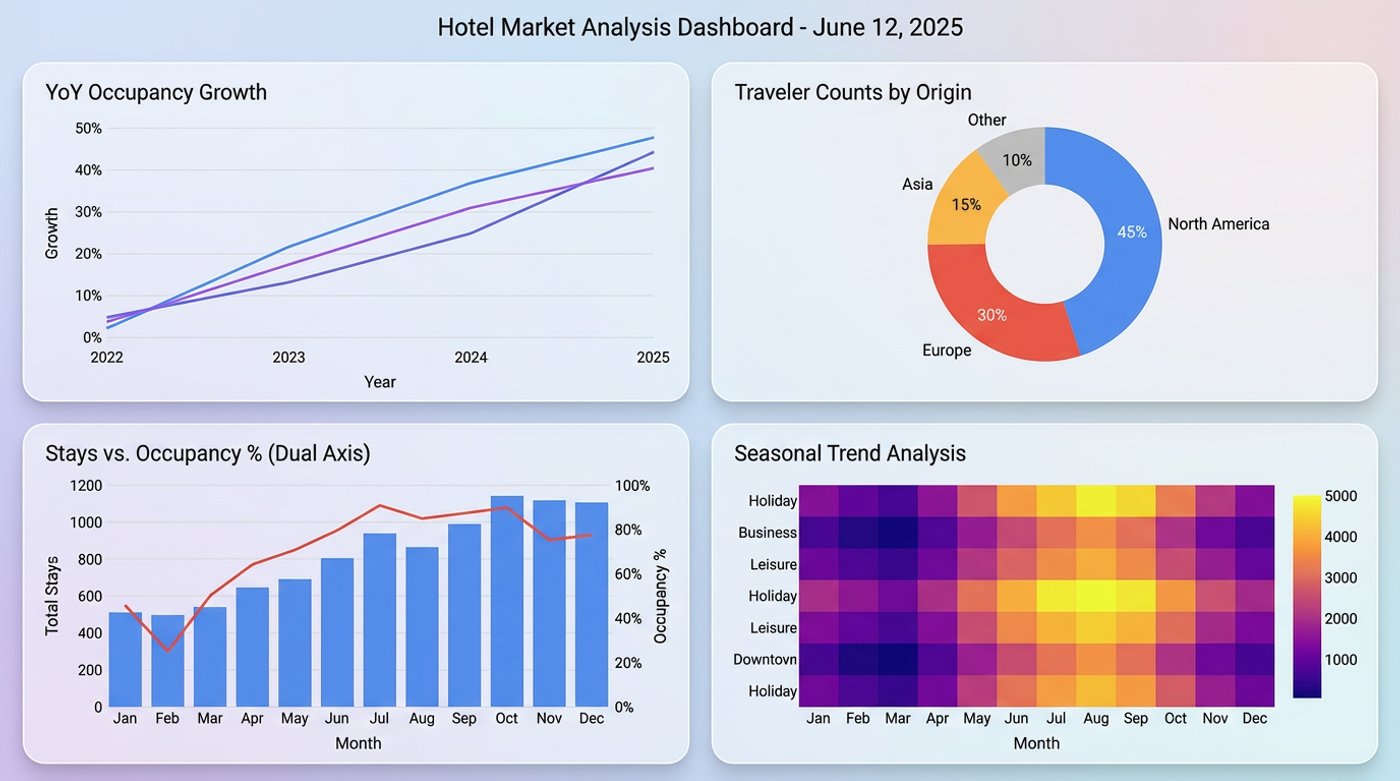This screenshot has width=1400, height=781.
Task: Click the December bar in the Stays chart
Action: (x=592, y=604)
